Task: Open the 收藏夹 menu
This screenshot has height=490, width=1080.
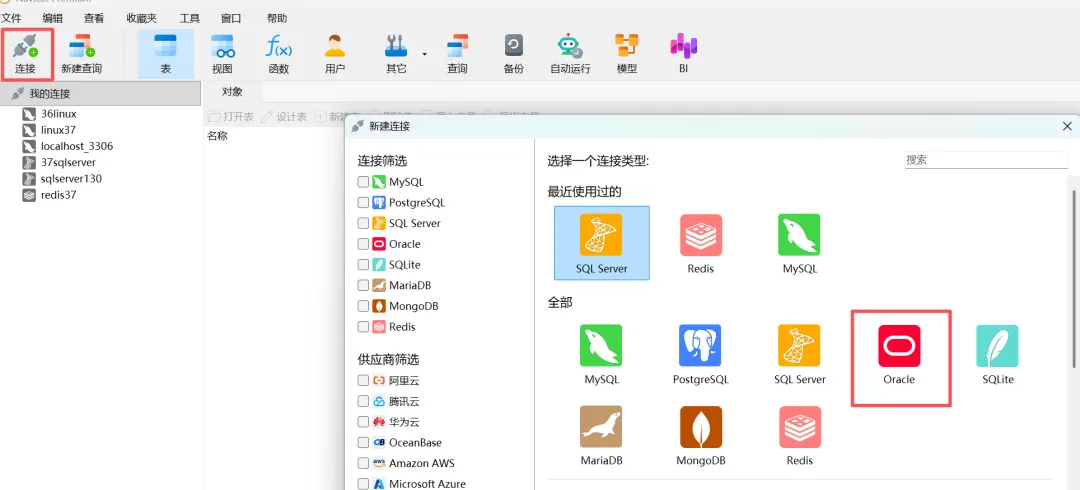Action: [x=142, y=19]
